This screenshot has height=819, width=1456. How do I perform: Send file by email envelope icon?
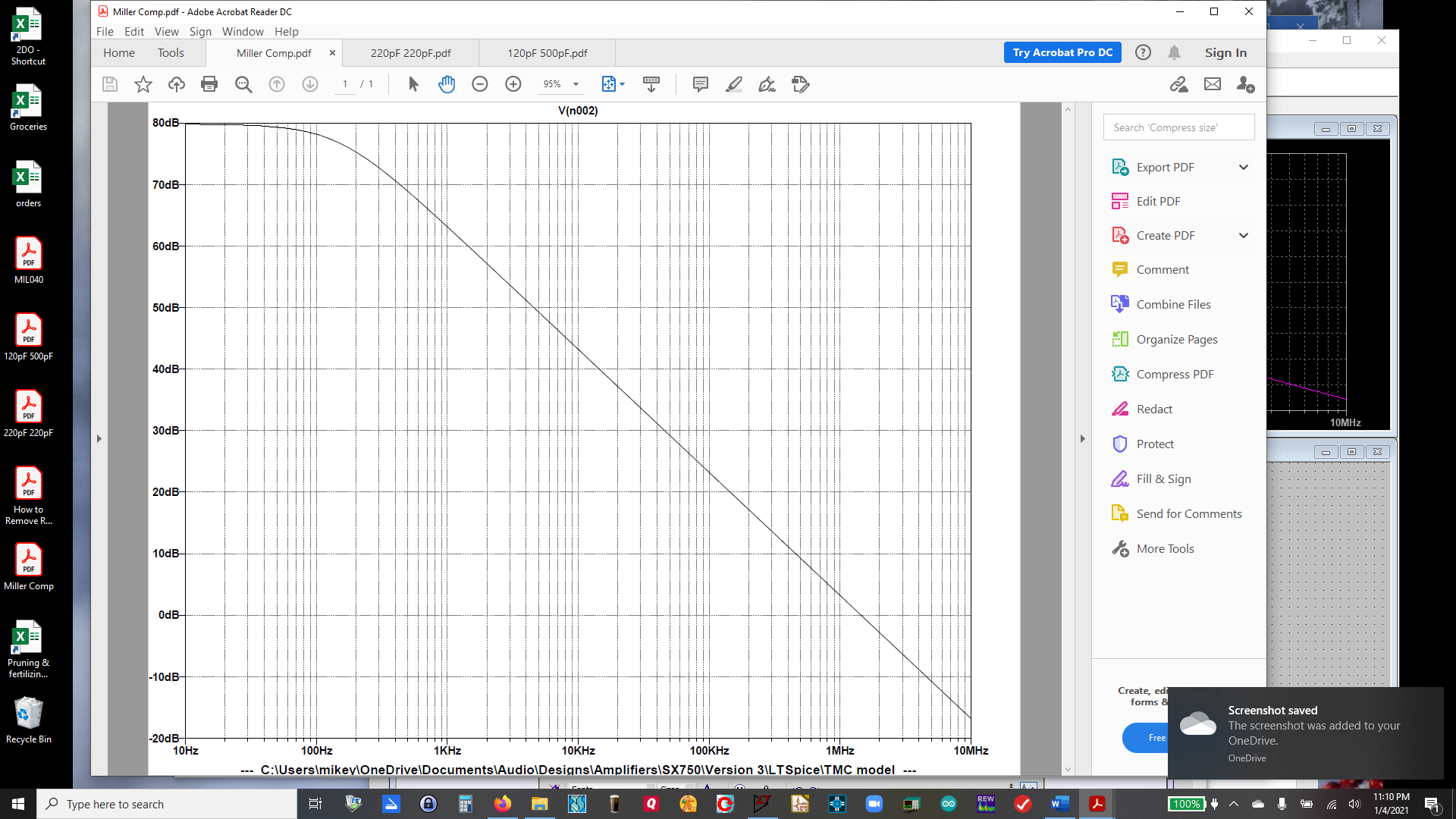click(1213, 84)
